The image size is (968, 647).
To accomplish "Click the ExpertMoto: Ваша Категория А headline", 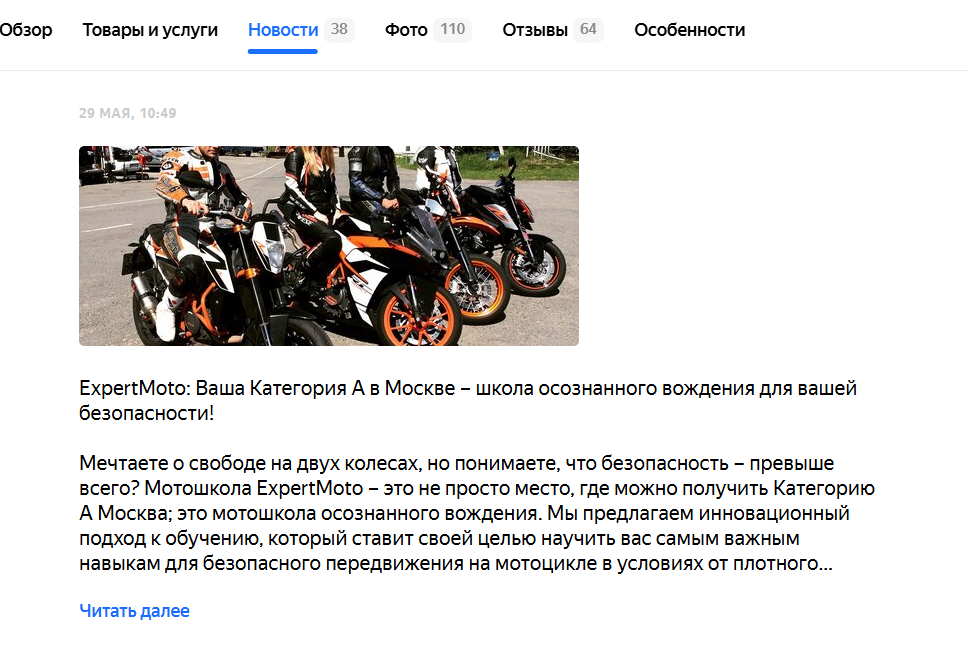I will coord(468,400).
